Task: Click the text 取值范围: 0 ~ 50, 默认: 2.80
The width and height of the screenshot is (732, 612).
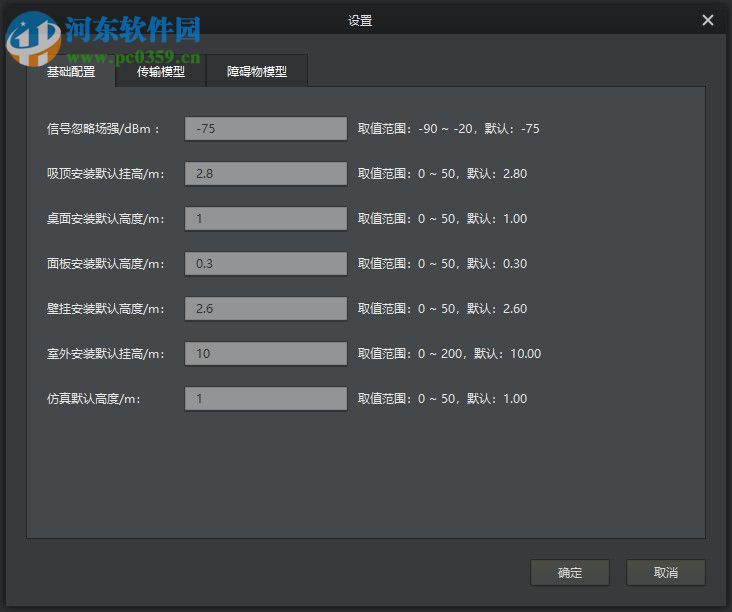Action: pos(443,174)
